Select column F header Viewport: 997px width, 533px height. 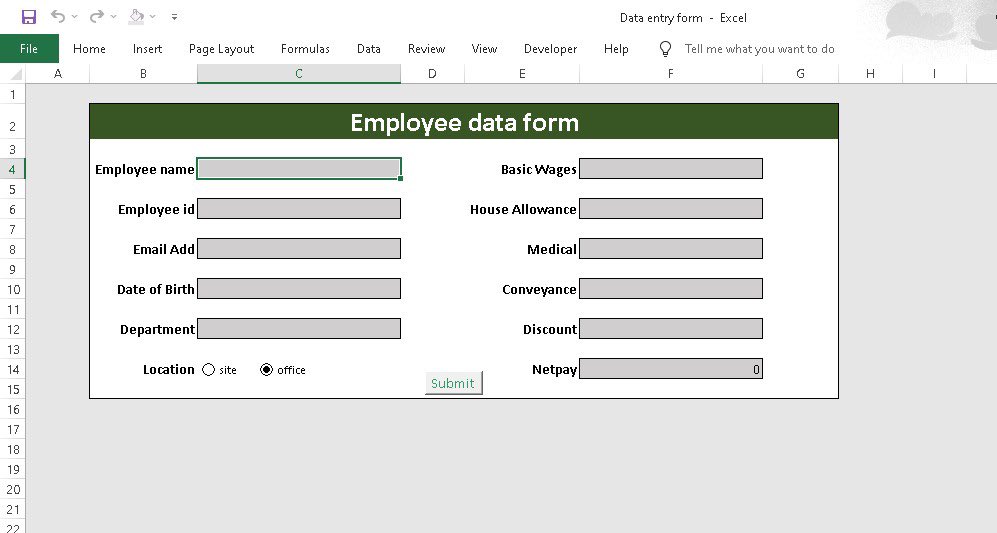(x=671, y=74)
